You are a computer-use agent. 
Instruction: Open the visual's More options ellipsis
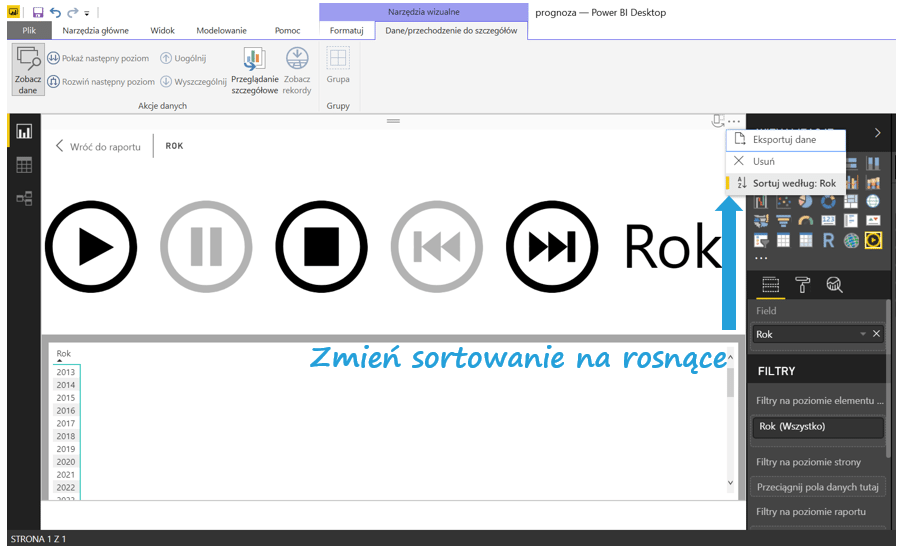735,121
